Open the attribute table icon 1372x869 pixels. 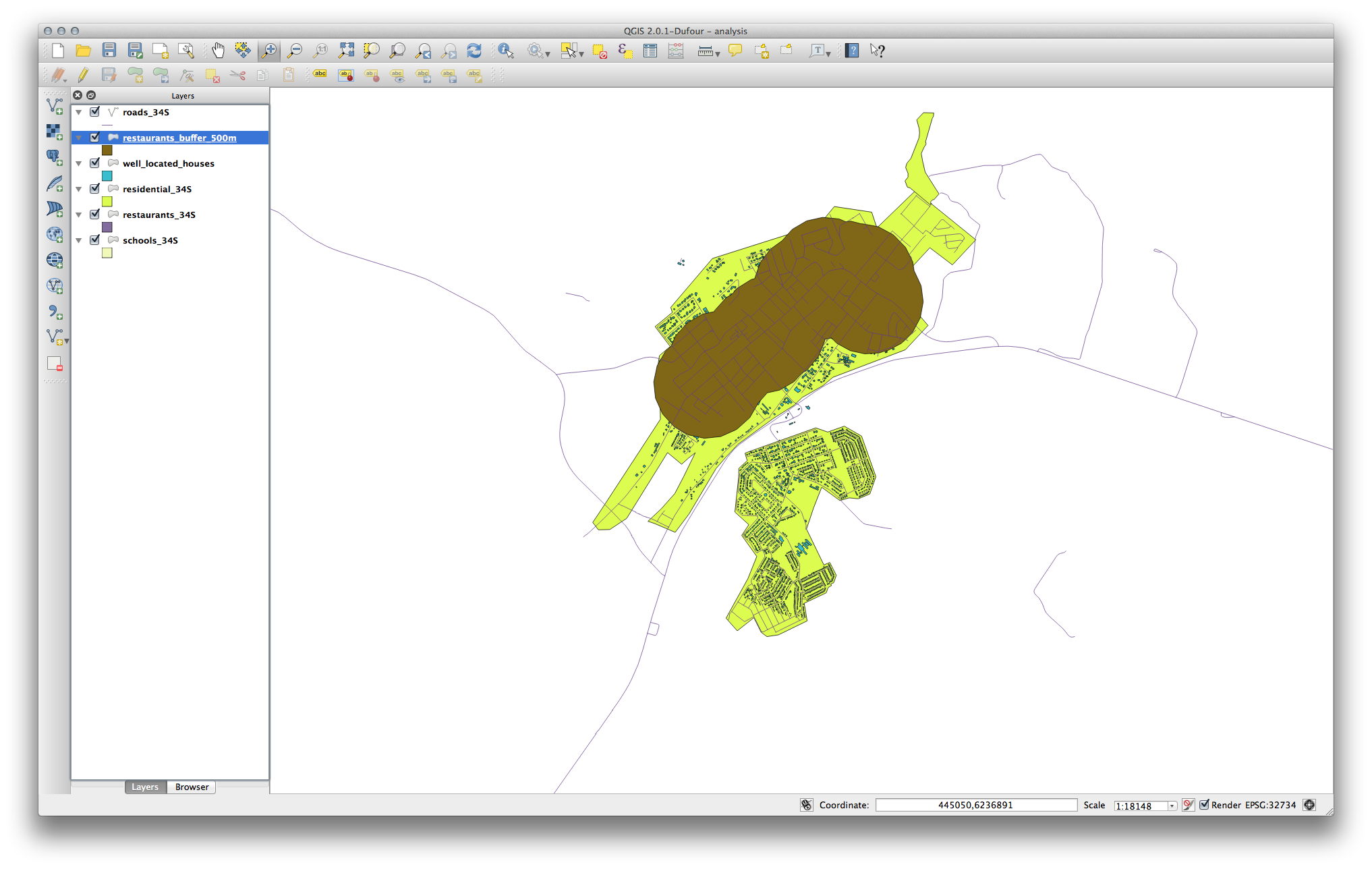pyautogui.click(x=650, y=51)
